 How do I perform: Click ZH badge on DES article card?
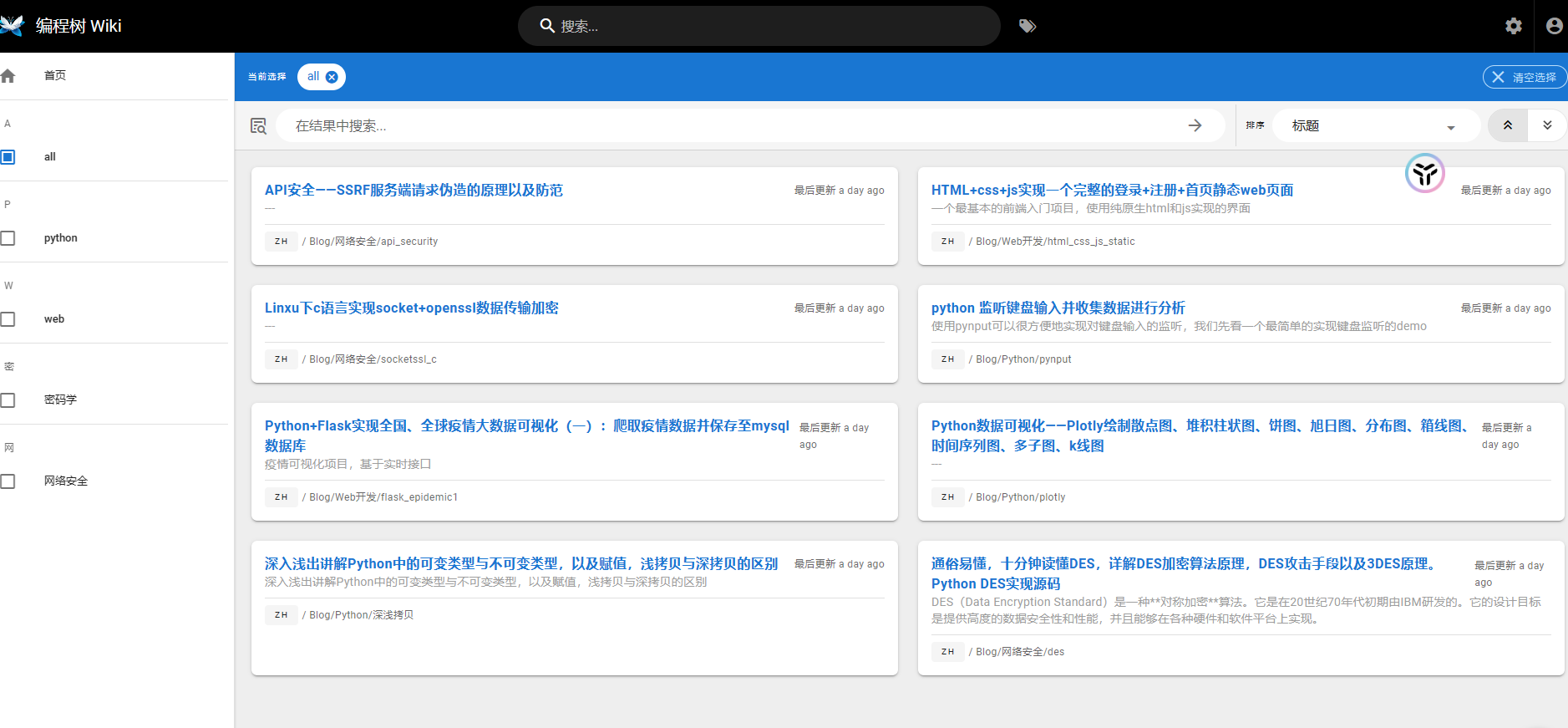point(948,652)
